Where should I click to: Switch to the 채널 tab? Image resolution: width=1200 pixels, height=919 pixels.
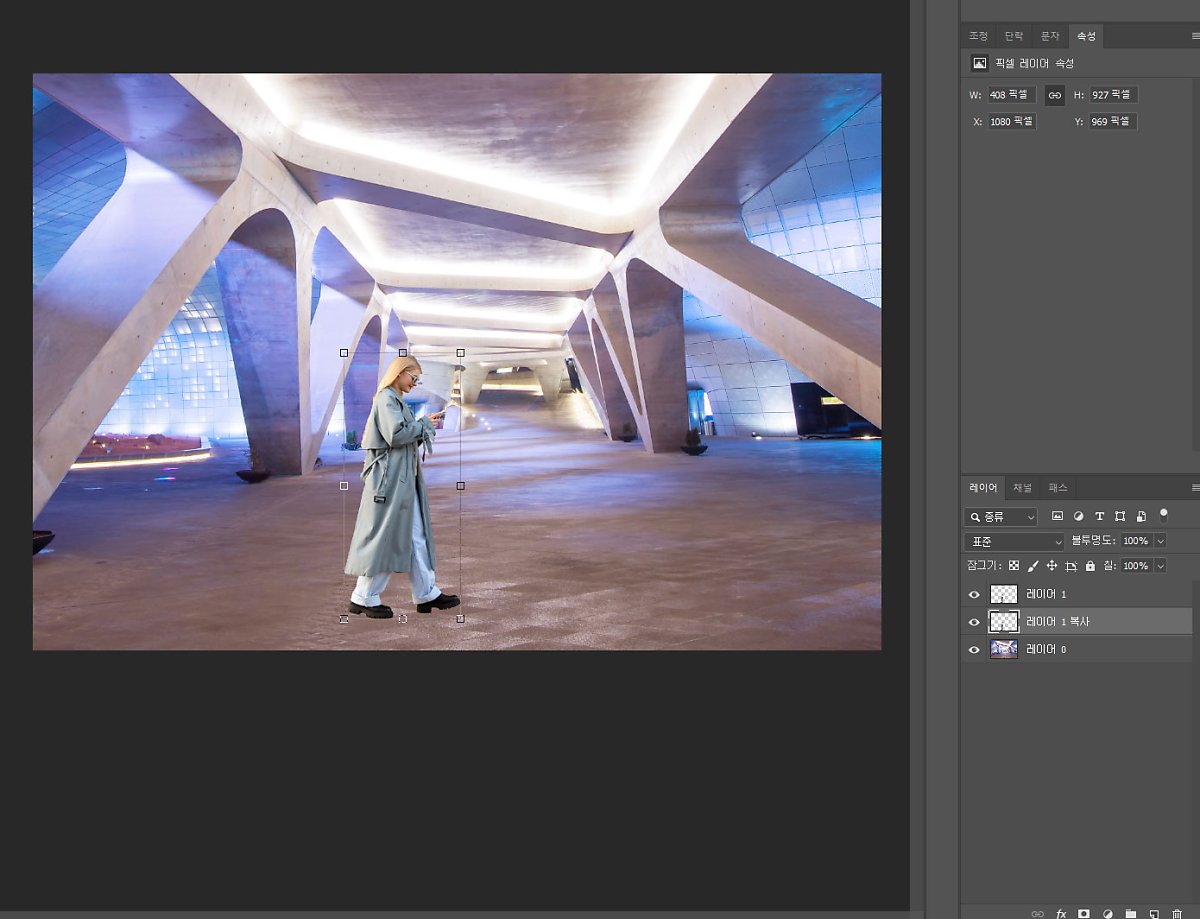(x=1022, y=488)
